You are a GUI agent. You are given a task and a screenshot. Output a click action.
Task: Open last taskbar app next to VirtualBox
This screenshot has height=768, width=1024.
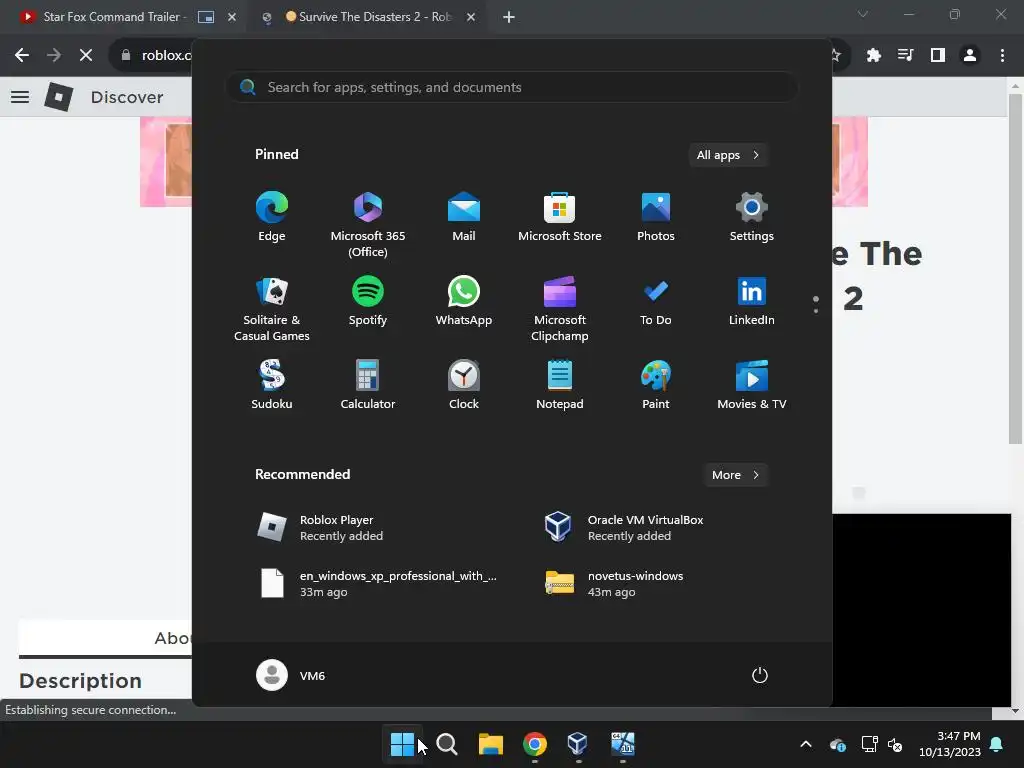tap(622, 744)
